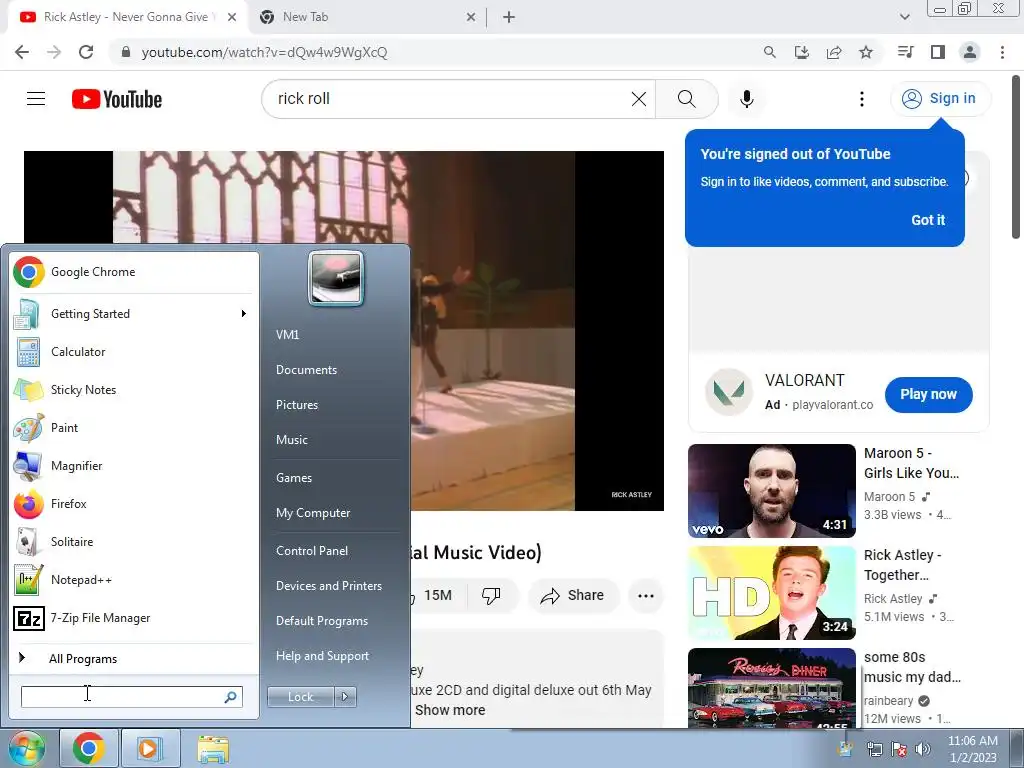Open Help and Support
This screenshot has width=1024, height=768.
(322, 656)
